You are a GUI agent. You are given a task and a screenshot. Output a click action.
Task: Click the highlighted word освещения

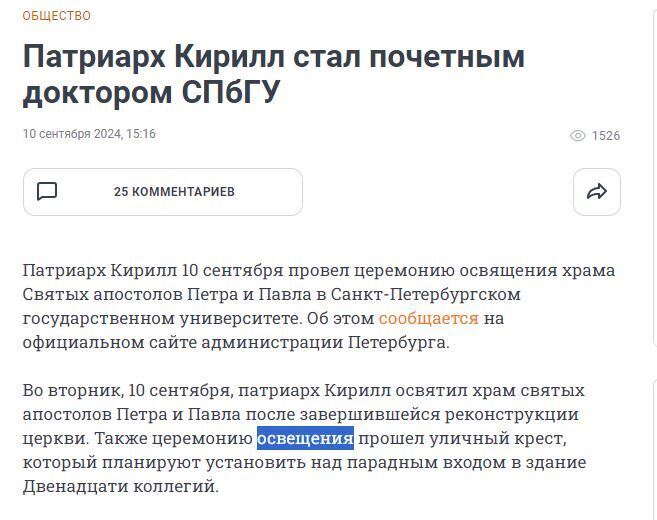coord(305,439)
